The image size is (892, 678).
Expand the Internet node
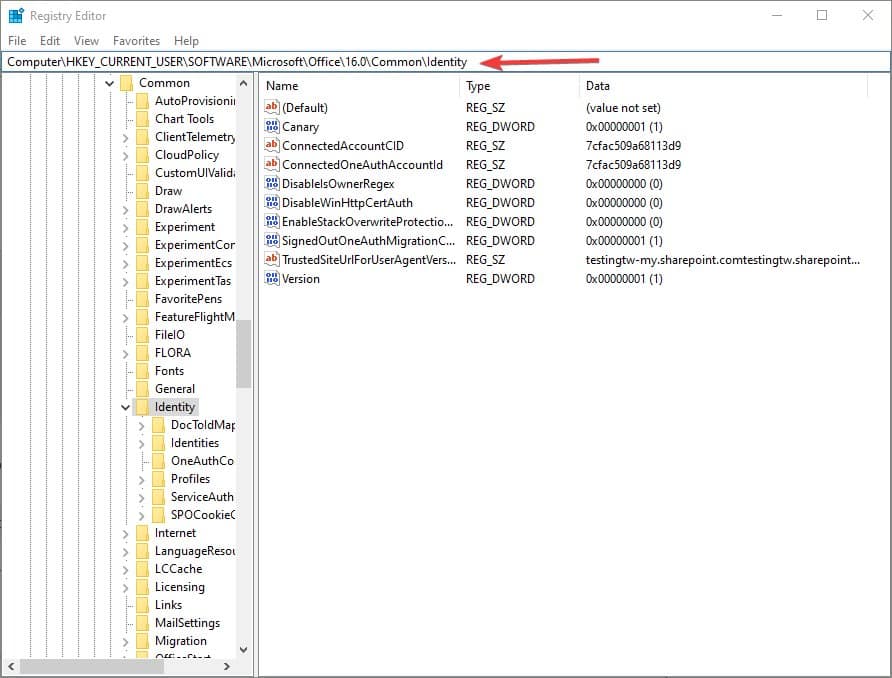coord(126,534)
